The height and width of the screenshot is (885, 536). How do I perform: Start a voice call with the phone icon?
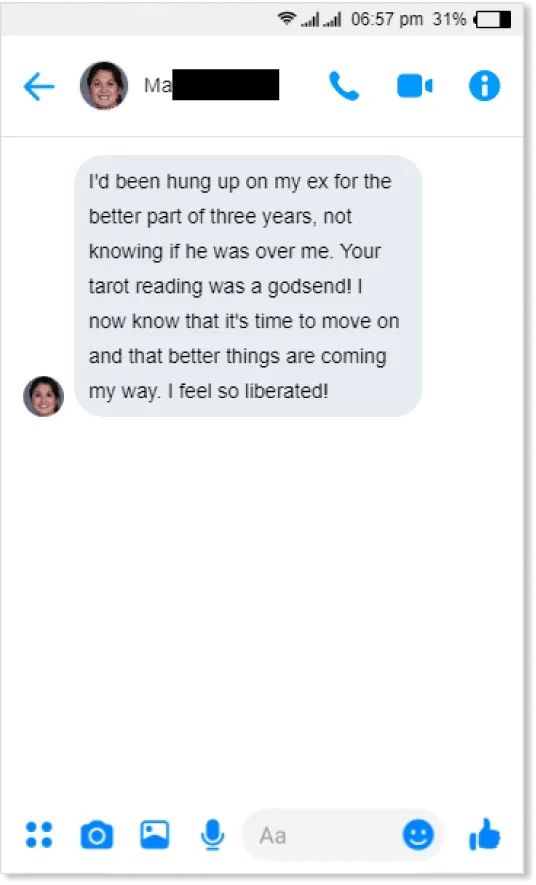click(344, 86)
